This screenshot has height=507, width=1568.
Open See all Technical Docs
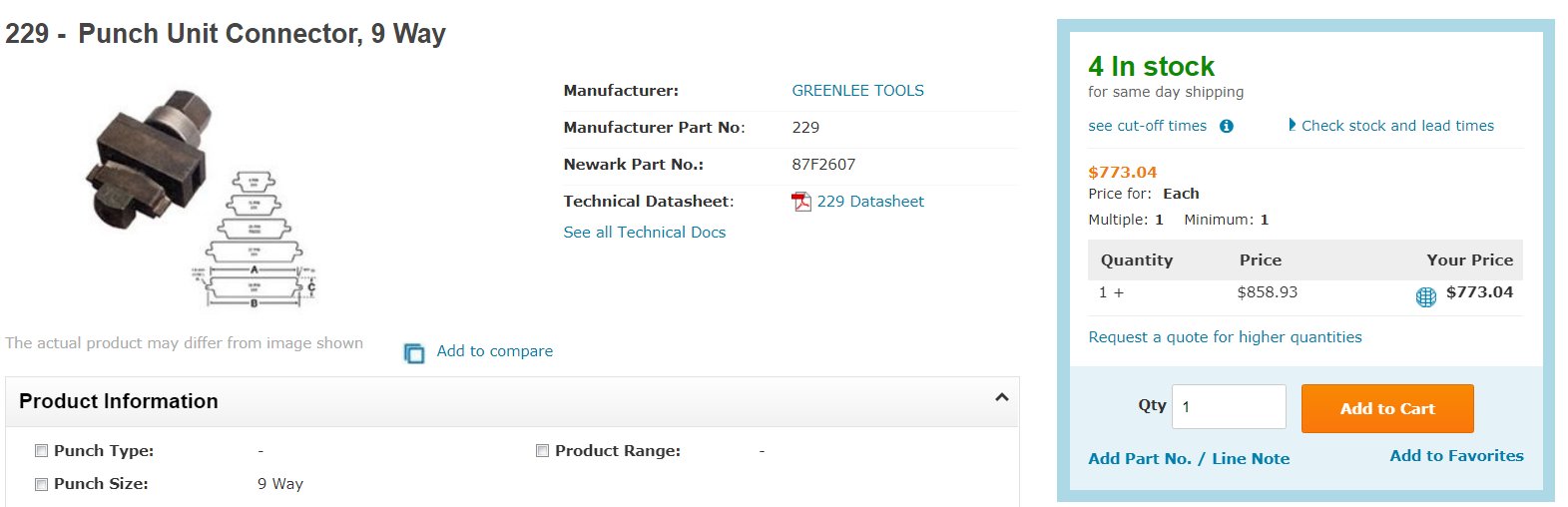coord(644,233)
